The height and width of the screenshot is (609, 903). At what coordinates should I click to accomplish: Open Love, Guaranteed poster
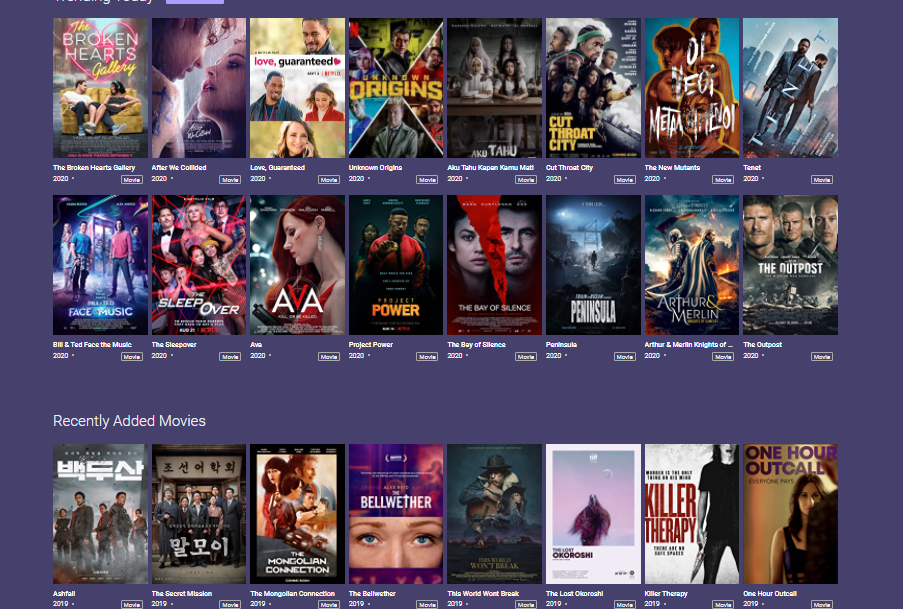(297, 88)
